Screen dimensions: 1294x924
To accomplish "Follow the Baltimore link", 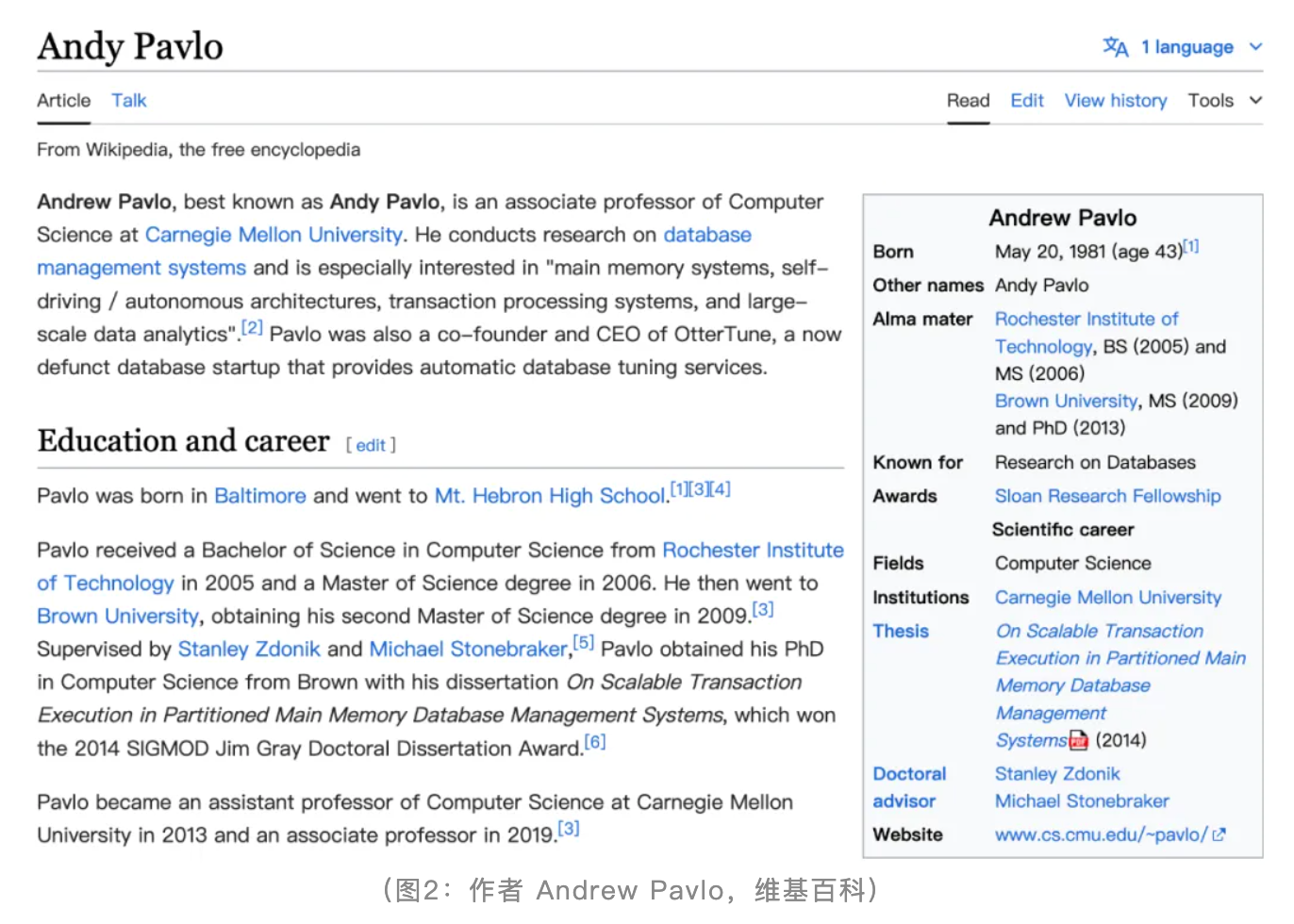I will coord(259,496).
